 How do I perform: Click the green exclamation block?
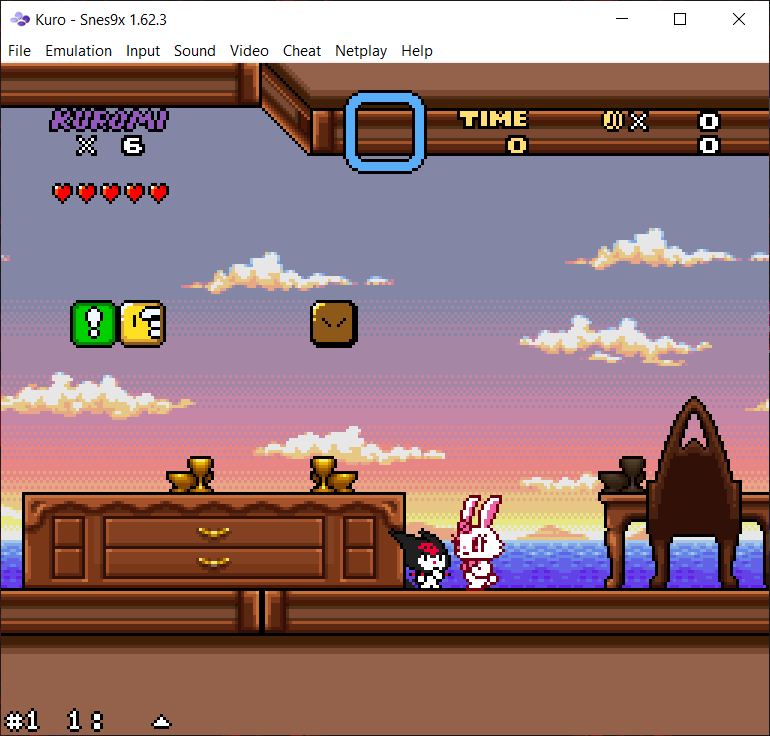94,324
